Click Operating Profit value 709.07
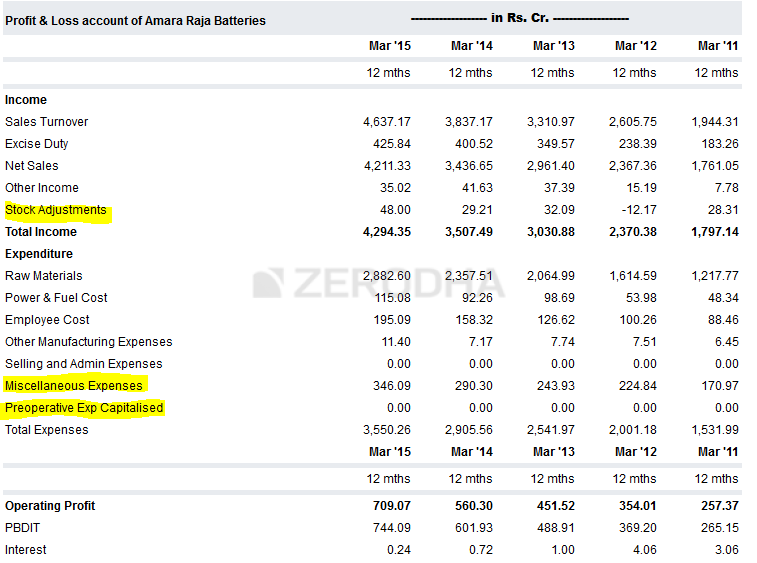 (x=392, y=506)
